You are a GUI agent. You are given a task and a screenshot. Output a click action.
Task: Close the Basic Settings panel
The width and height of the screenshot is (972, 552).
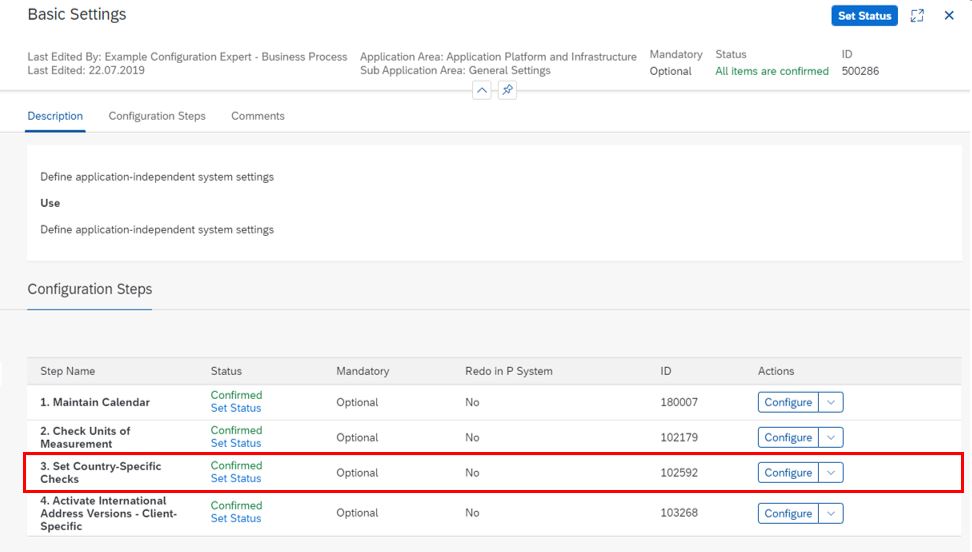949,16
